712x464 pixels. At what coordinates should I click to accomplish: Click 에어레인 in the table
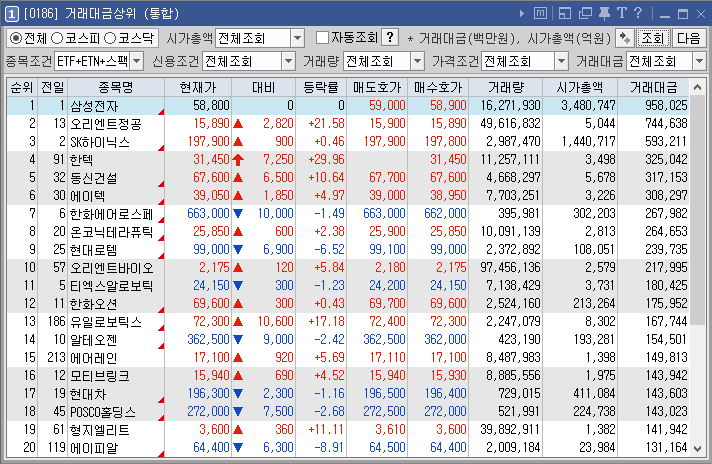(x=94, y=358)
